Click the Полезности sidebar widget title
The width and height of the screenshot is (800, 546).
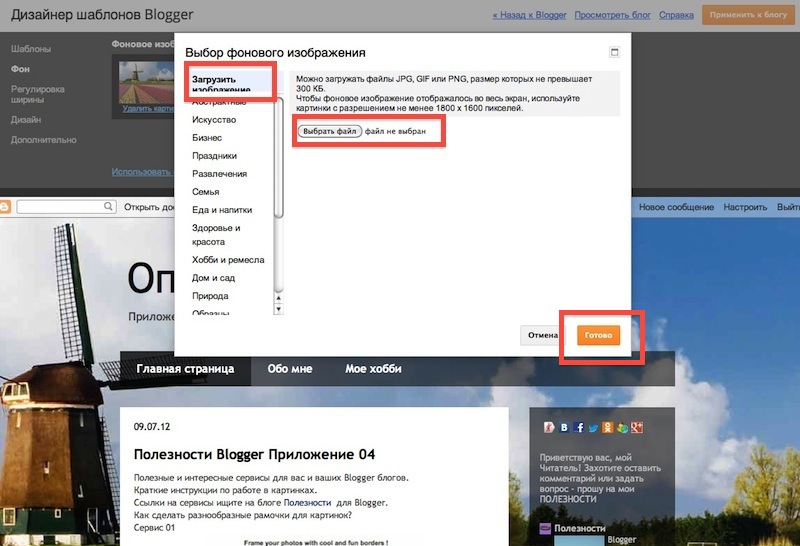580,529
